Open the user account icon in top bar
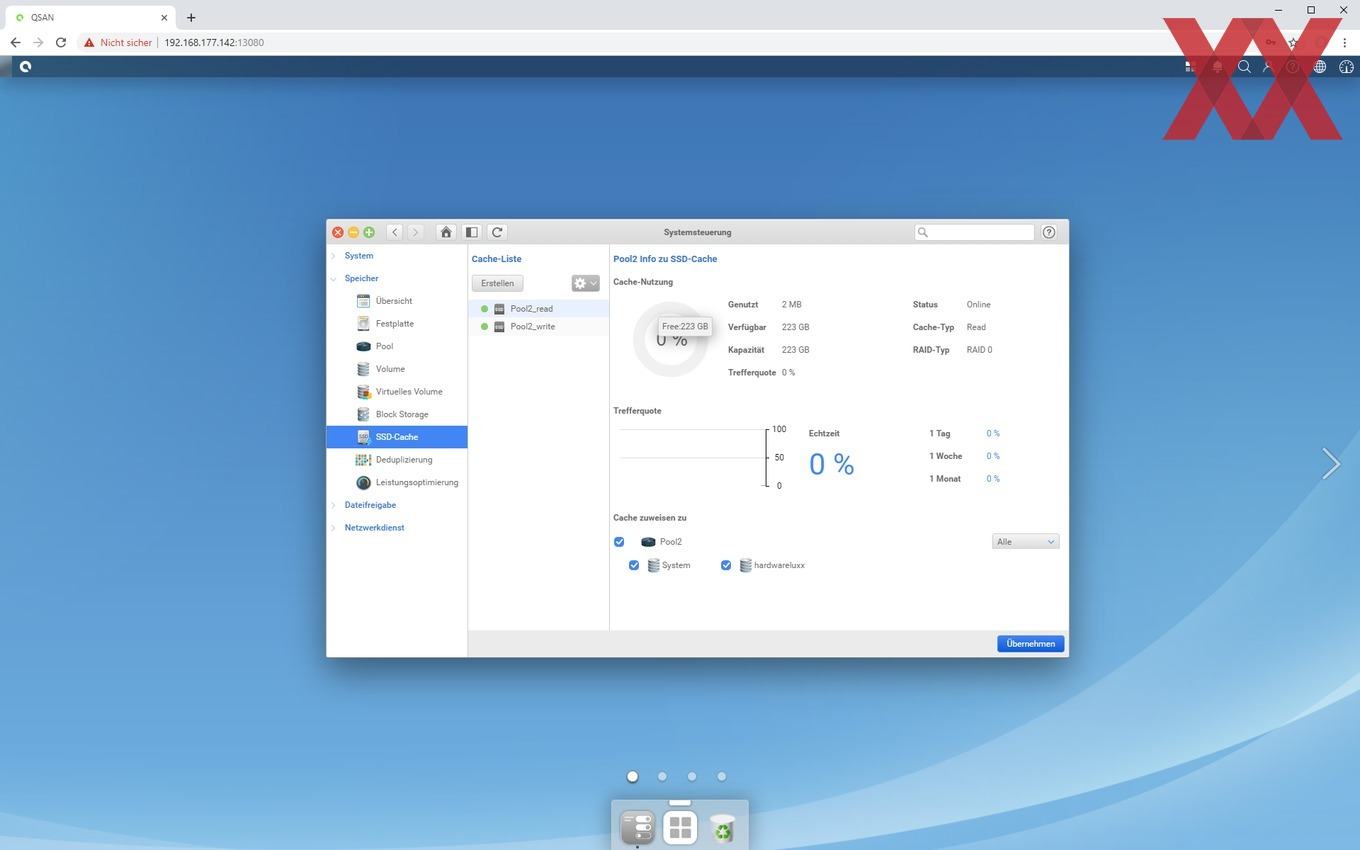This screenshot has width=1360, height=850. tap(1268, 67)
